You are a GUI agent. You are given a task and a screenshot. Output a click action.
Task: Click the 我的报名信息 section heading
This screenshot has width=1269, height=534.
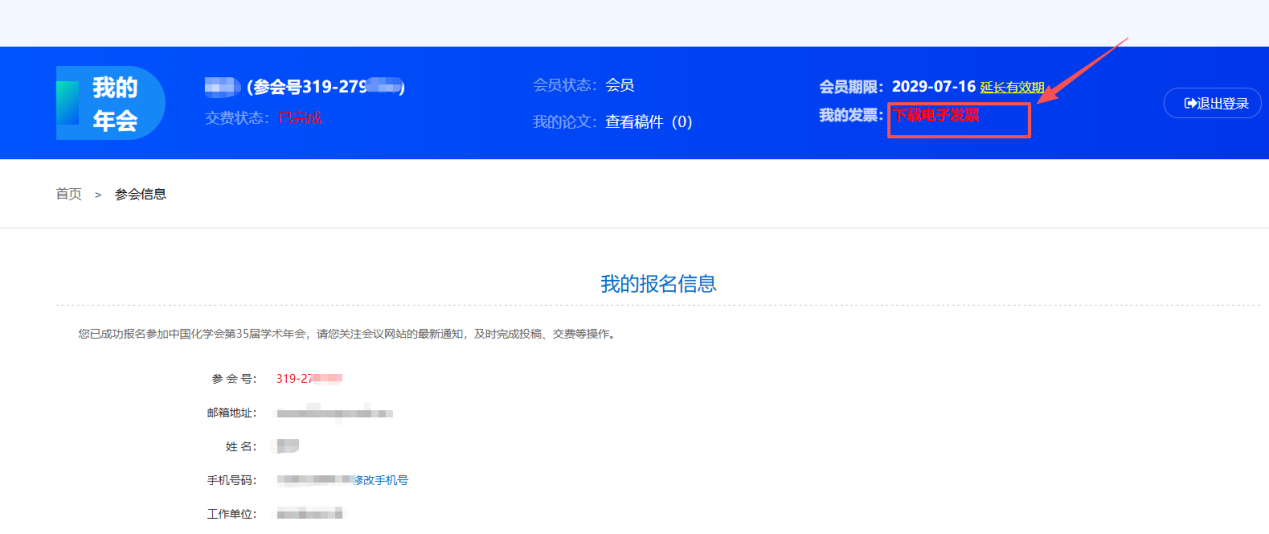658,284
